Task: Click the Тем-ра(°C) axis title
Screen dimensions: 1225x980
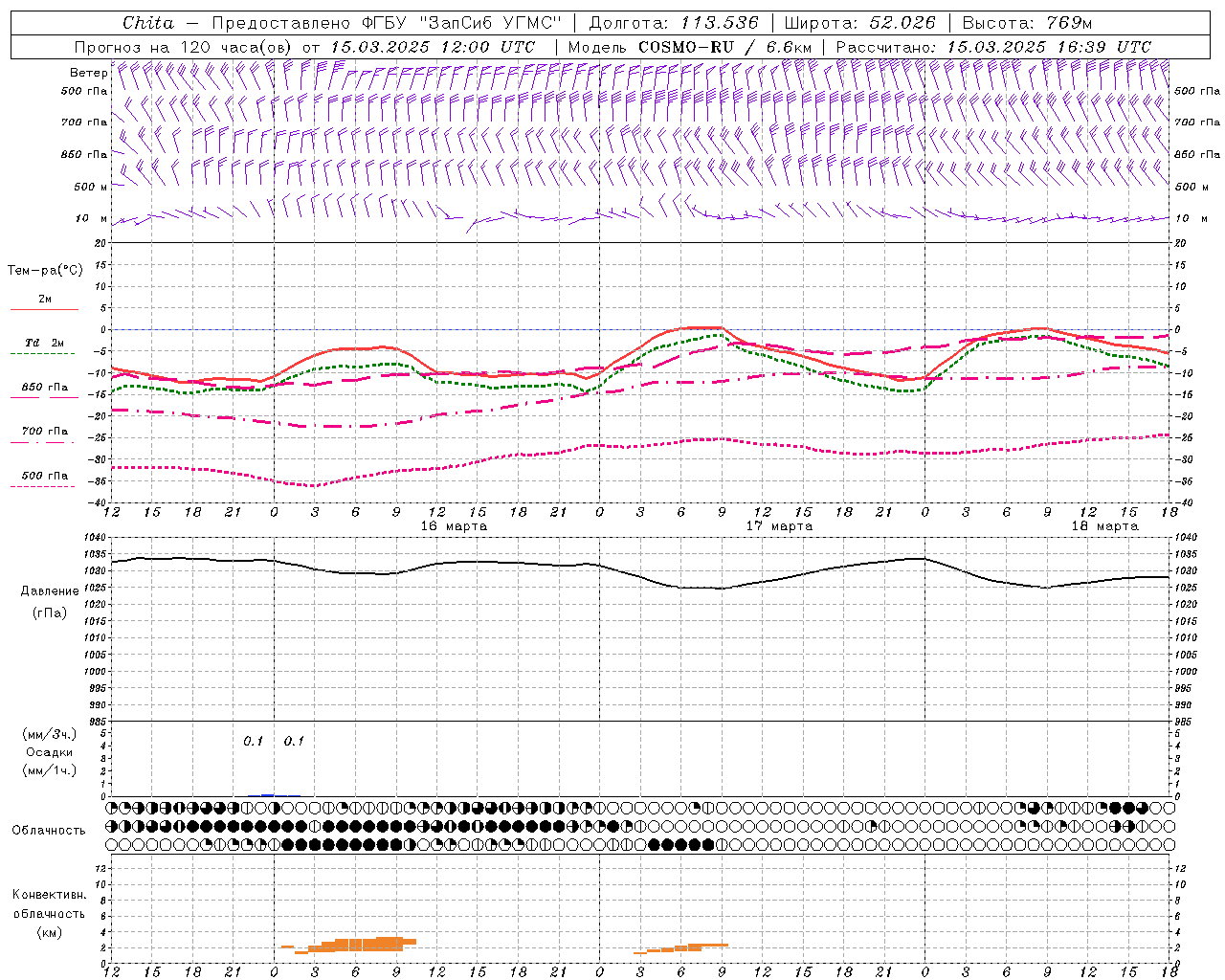Action: point(45,271)
